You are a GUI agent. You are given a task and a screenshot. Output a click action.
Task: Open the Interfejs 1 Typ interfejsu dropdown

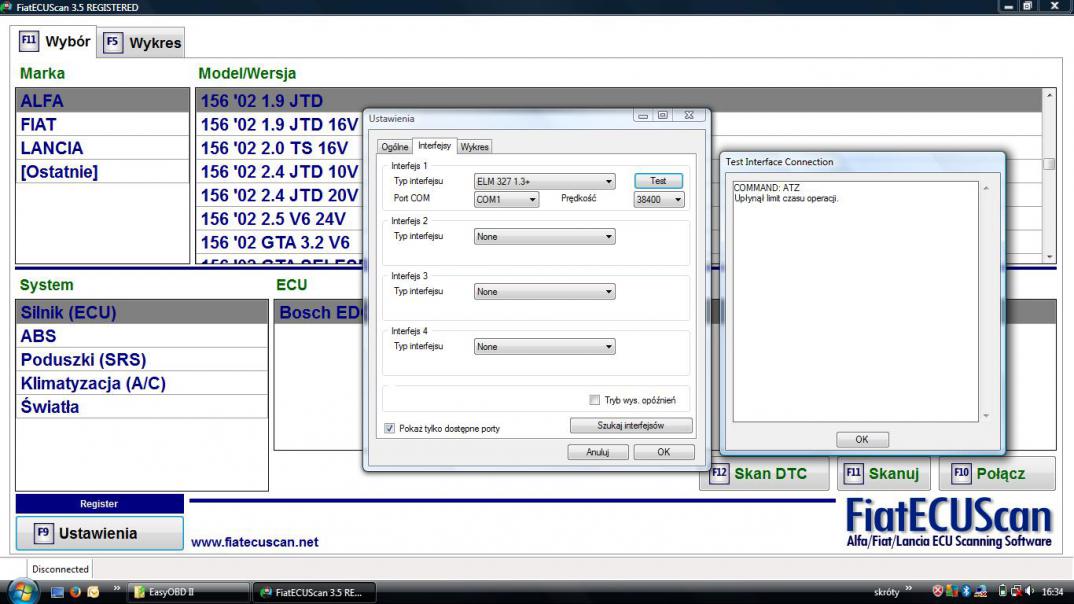[544, 182]
